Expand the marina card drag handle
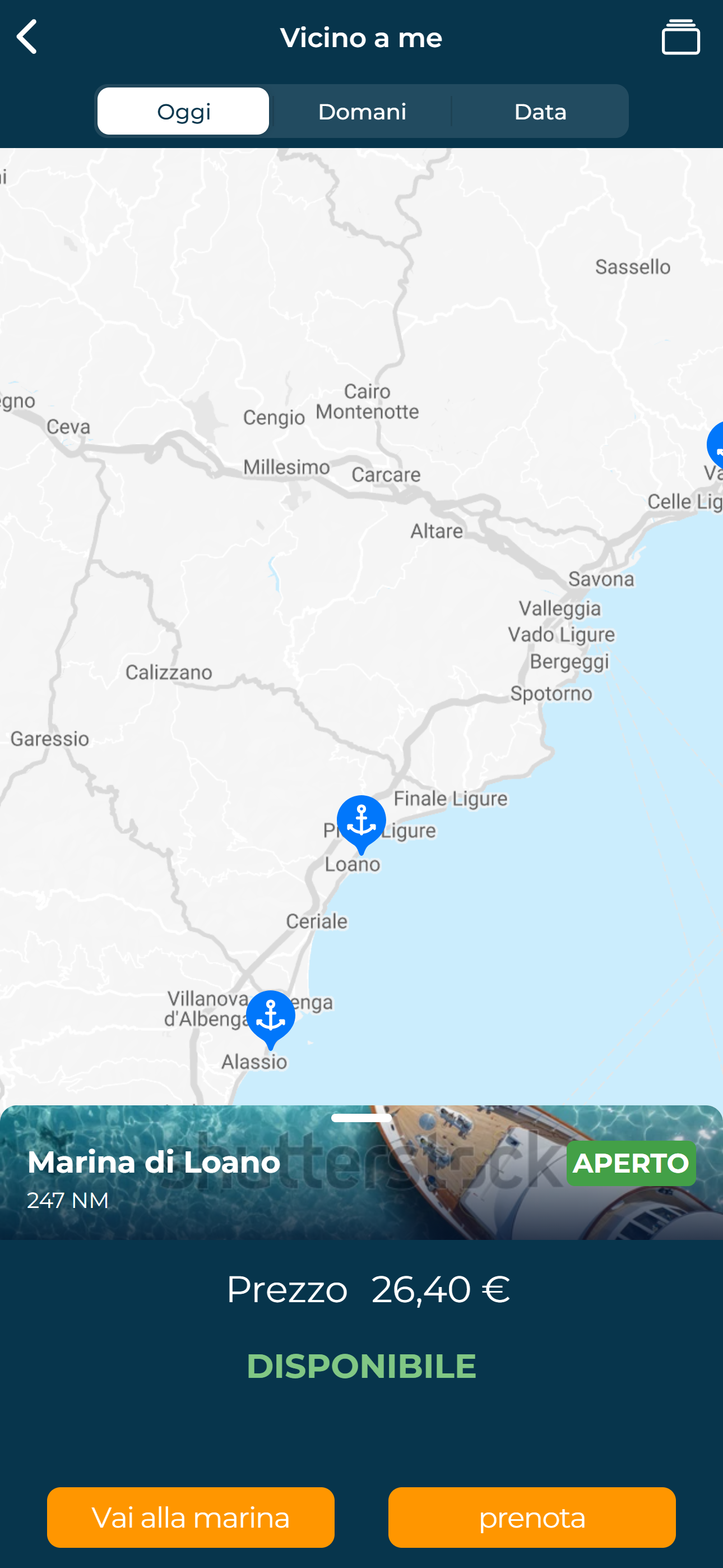The width and height of the screenshot is (723, 1568). tap(361, 1118)
